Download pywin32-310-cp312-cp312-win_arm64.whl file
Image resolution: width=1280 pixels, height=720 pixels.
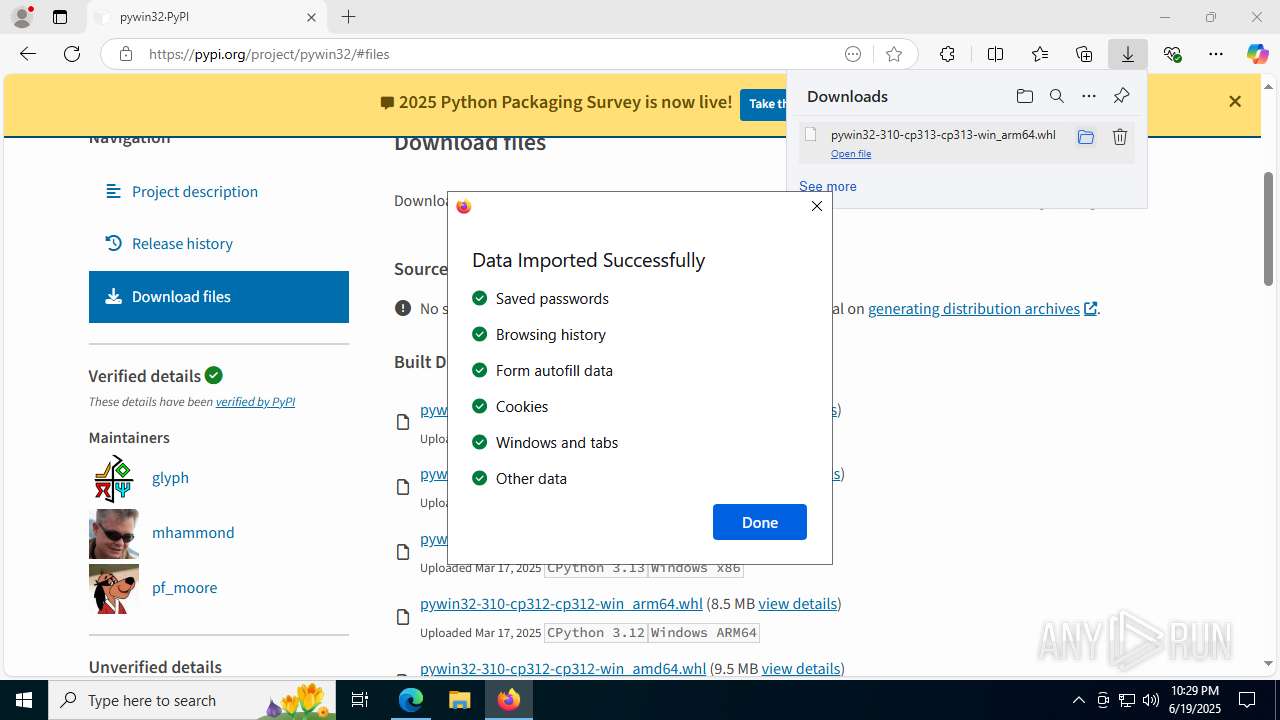(x=561, y=603)
